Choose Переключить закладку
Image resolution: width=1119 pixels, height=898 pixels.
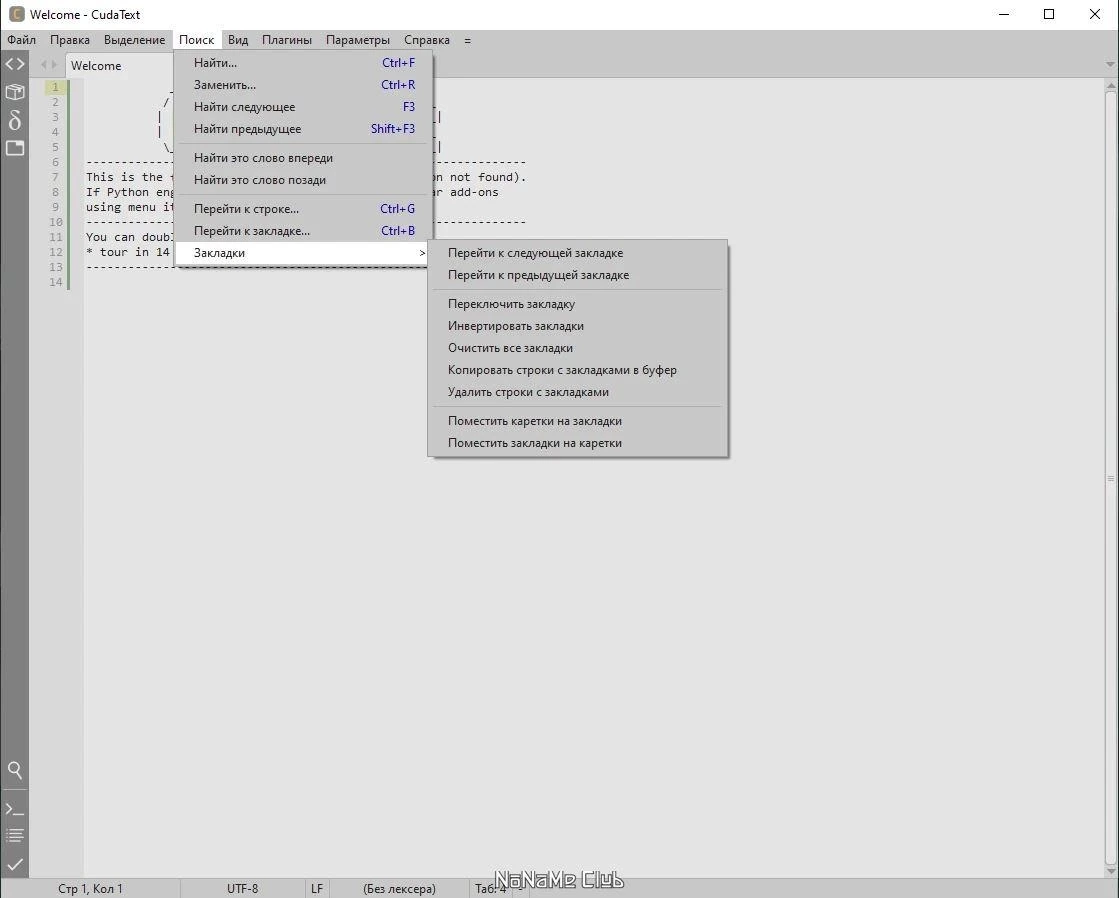pos(577,304)
